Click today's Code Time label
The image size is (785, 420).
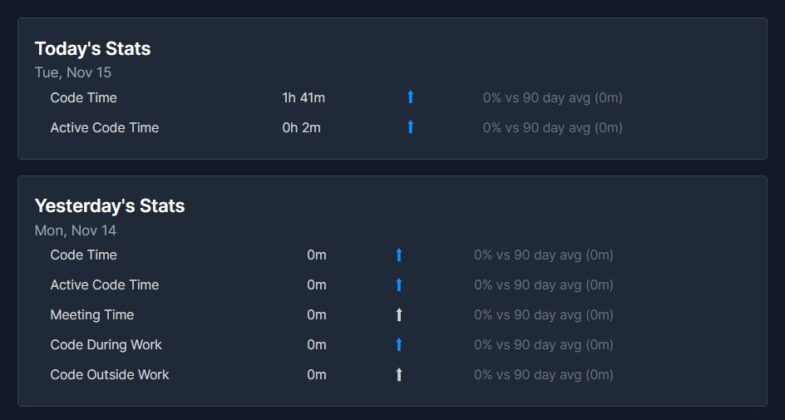pyautogui.click(x=83, y=98)
